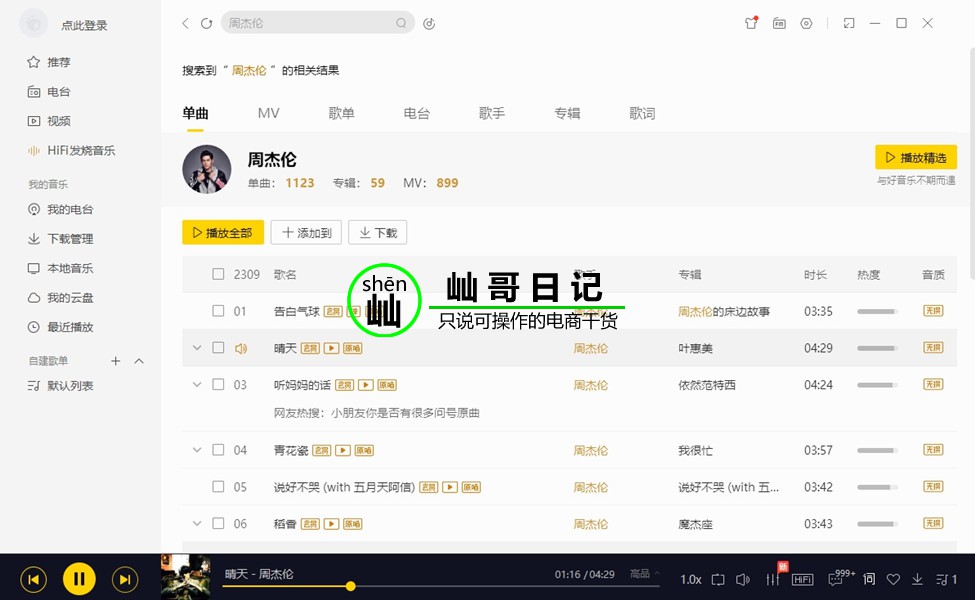Open the 高品 audio quality dropdown
975x600 pixels.
(x=644, y=573)
